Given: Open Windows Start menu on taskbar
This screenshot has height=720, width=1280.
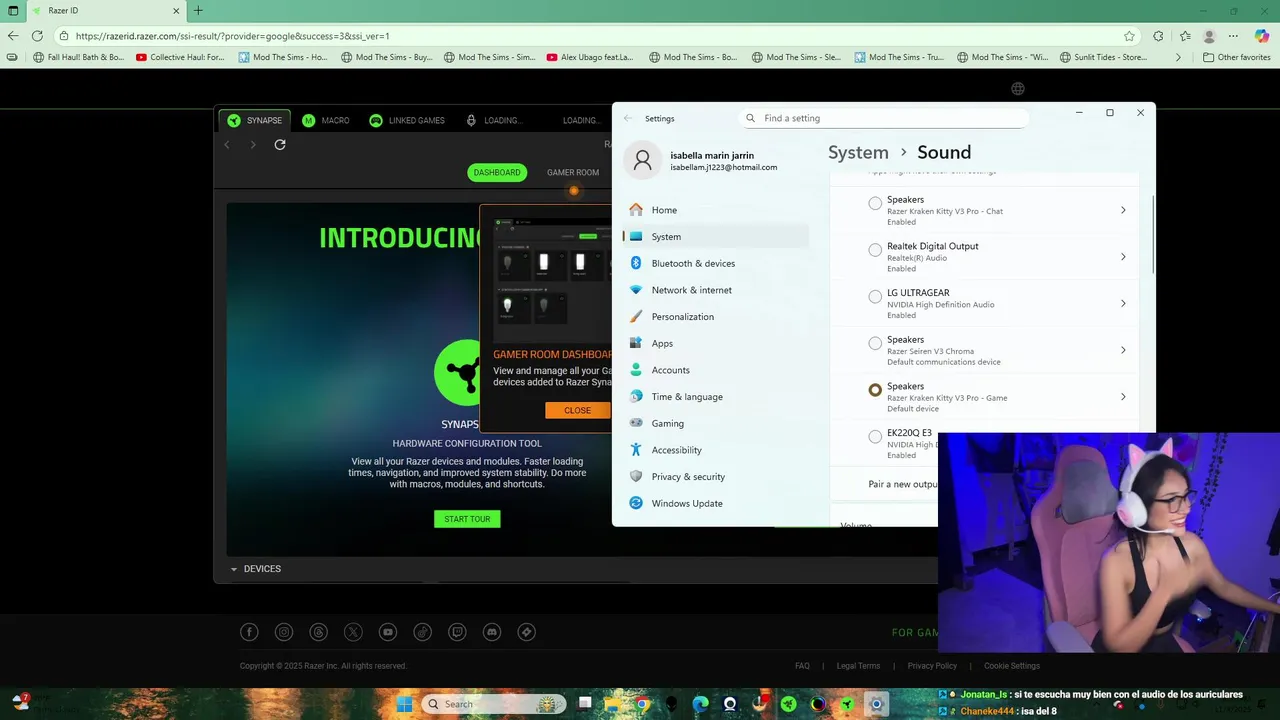Looking at the screenshot, I should 404,704.
